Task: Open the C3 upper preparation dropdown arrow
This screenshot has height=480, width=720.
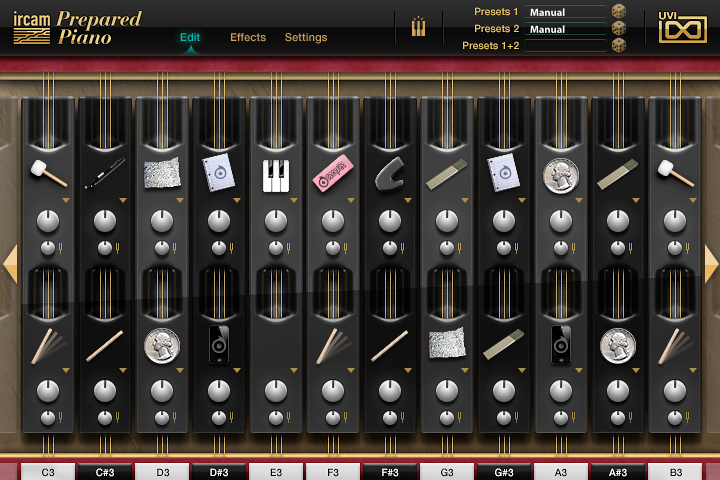Action: 66,200
